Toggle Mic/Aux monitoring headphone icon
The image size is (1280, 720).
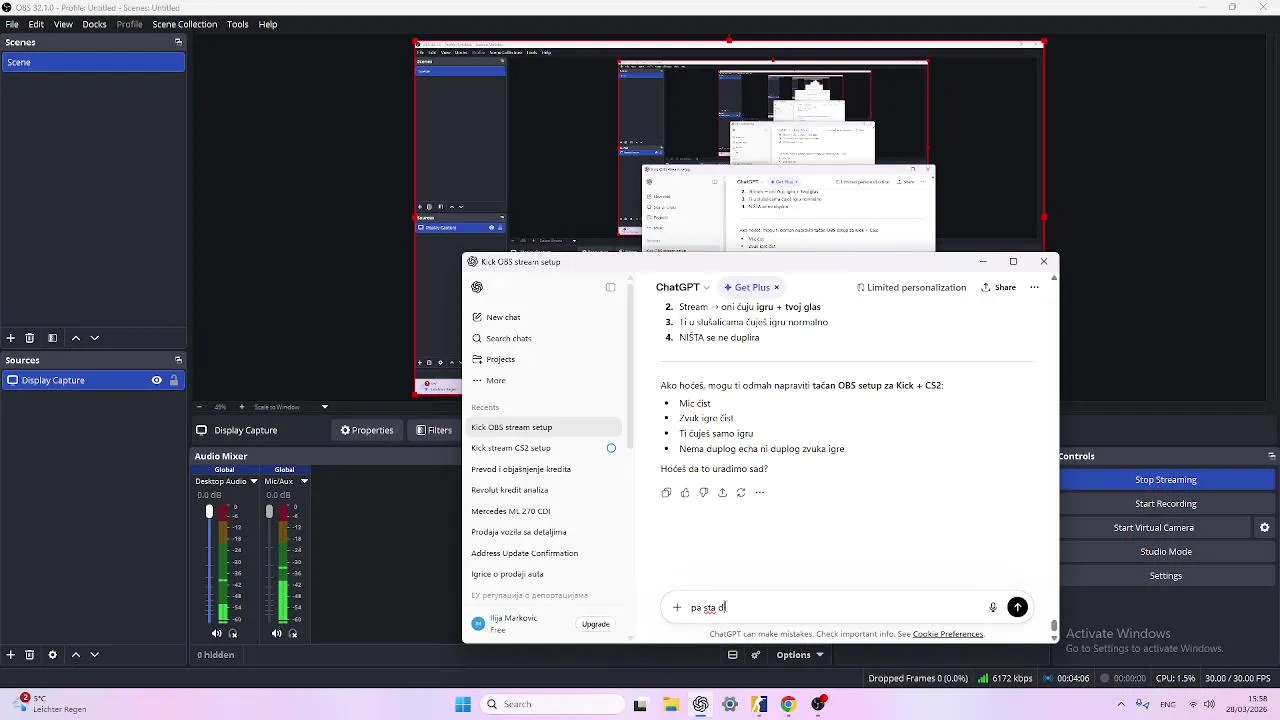click(x=293, y=633)
